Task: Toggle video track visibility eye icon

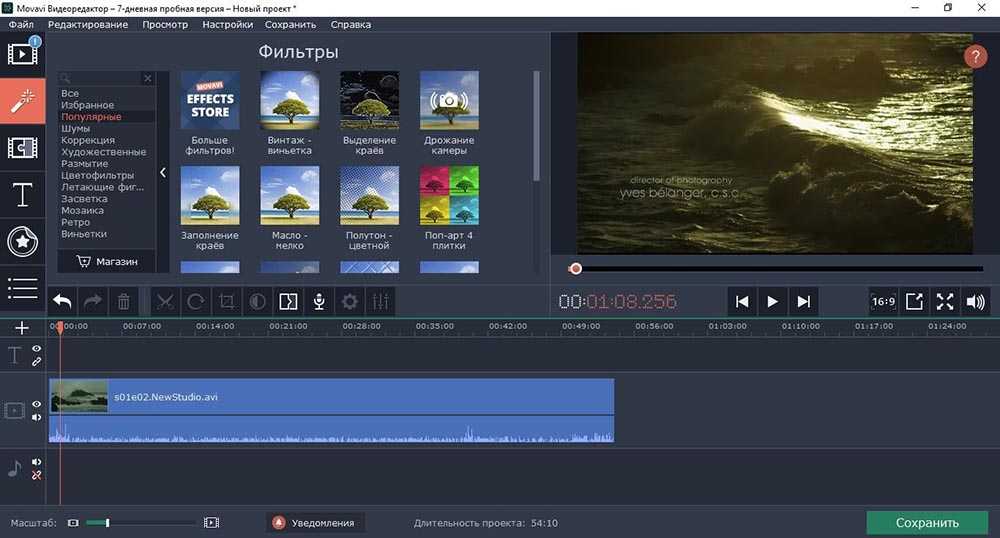Action: [37, 404]
